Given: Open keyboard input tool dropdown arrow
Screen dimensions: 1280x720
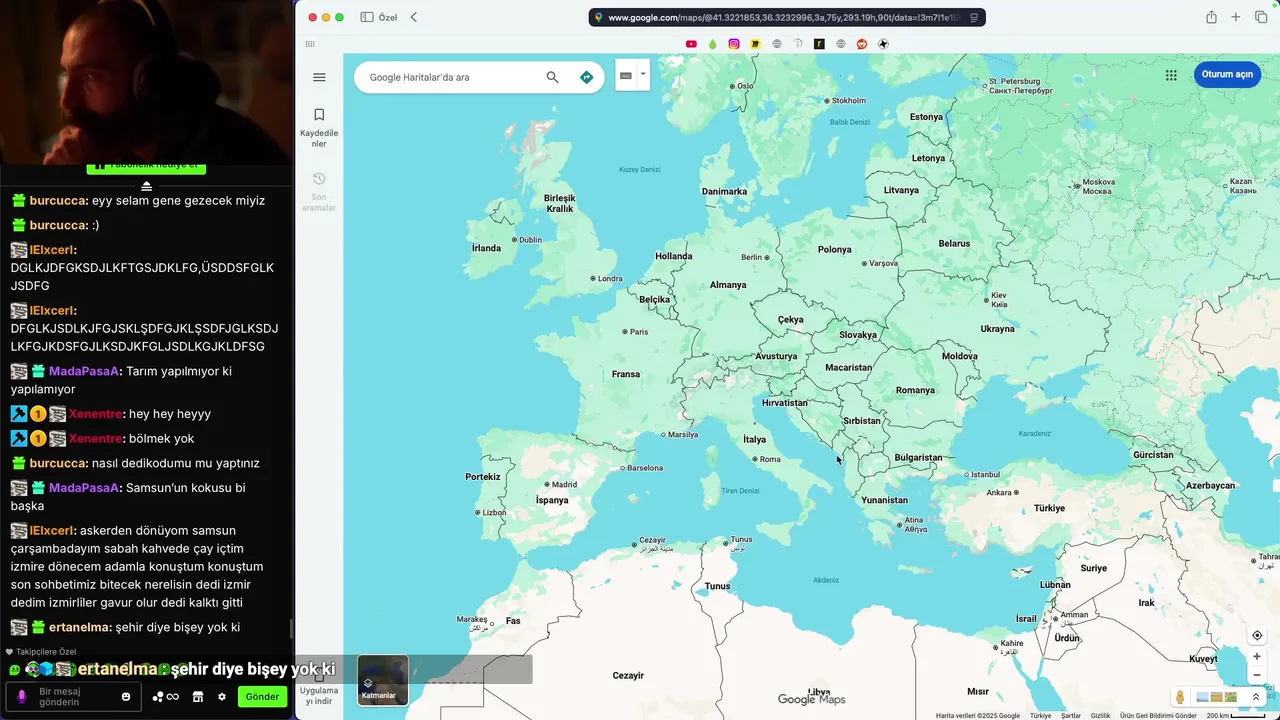Looking at the screenshot, I should (x=643, y=75).
